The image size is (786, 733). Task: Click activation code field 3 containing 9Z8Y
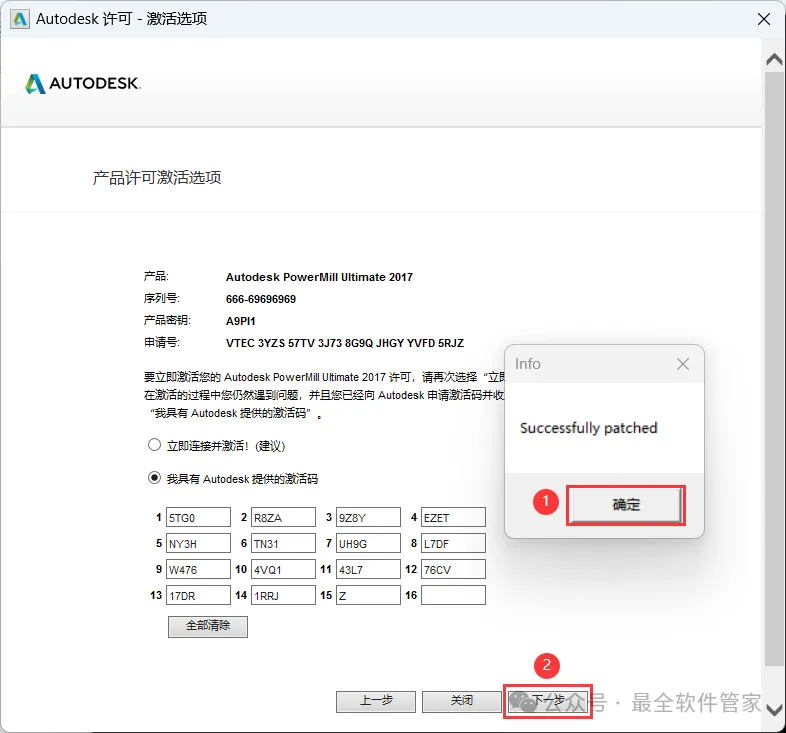pos(368,517)
